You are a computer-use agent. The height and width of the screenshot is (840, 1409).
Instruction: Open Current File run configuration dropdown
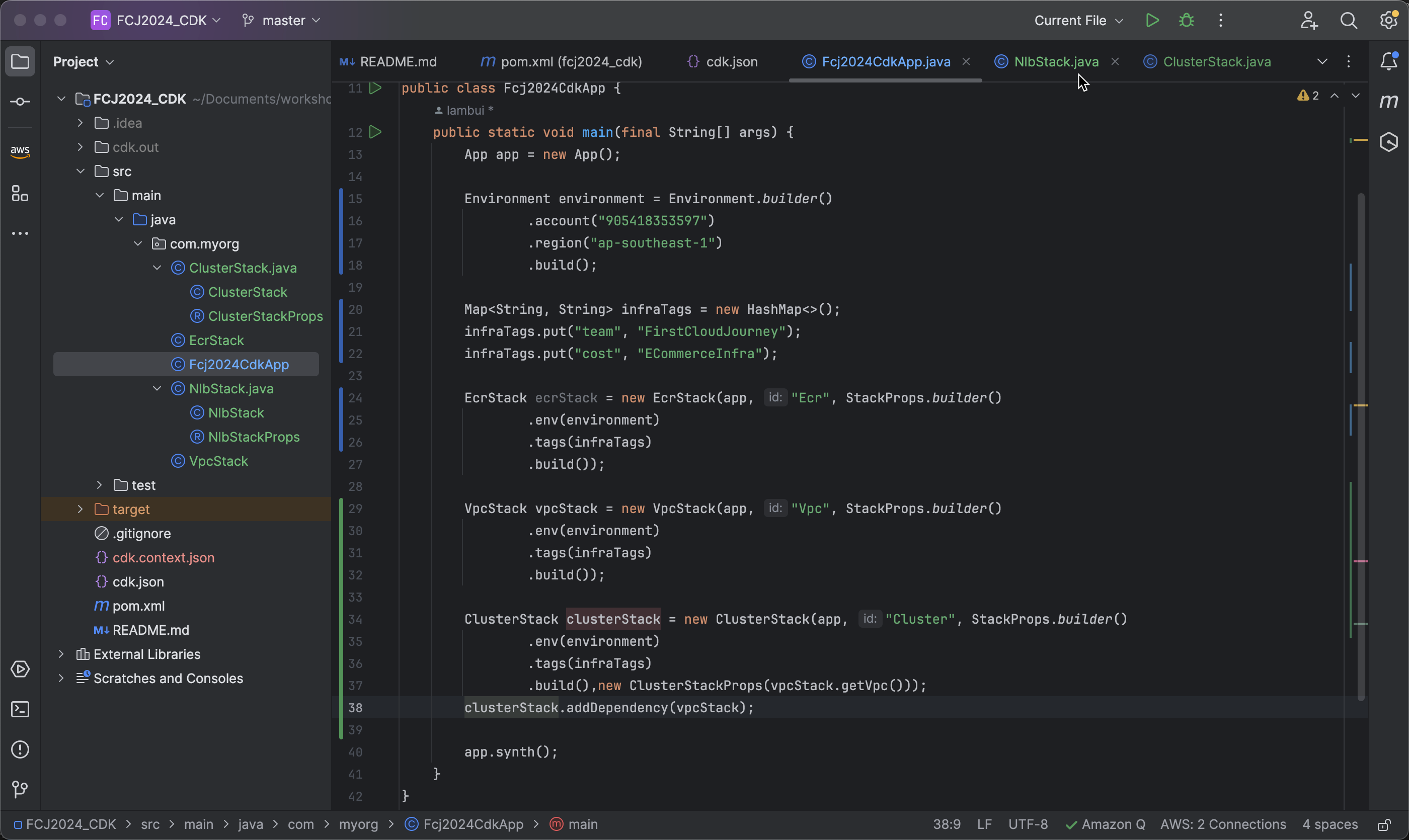tap(1078, 21)
